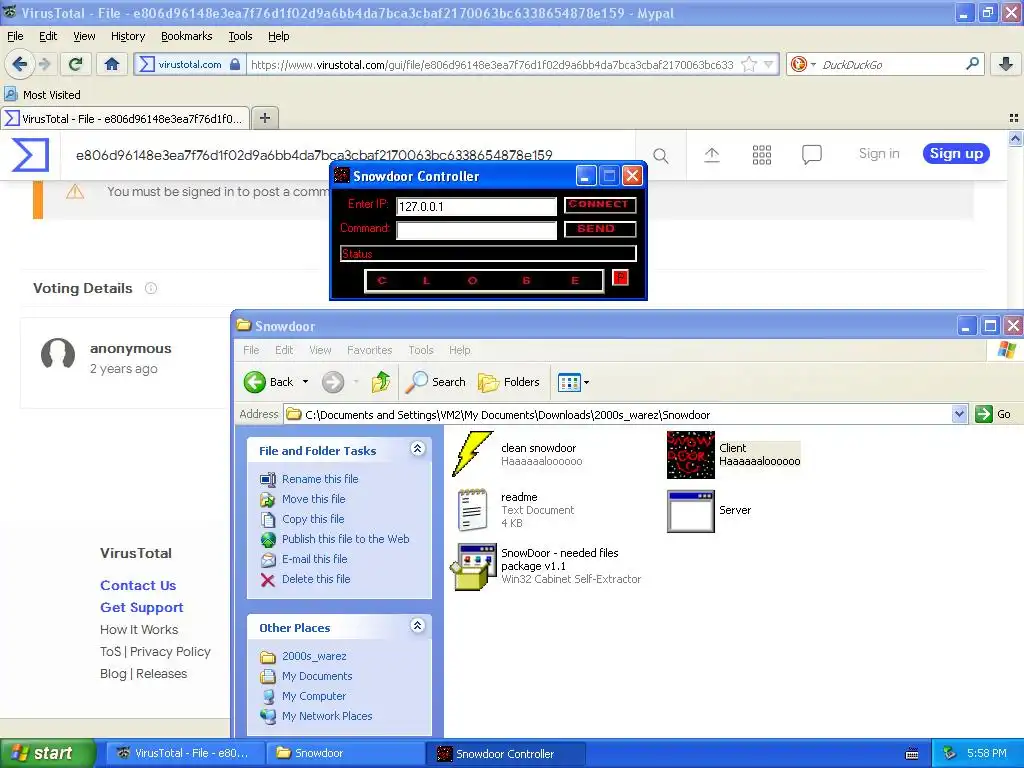Open the browser Tools menu
The image size is (1024, 768).
pos(240,37)
